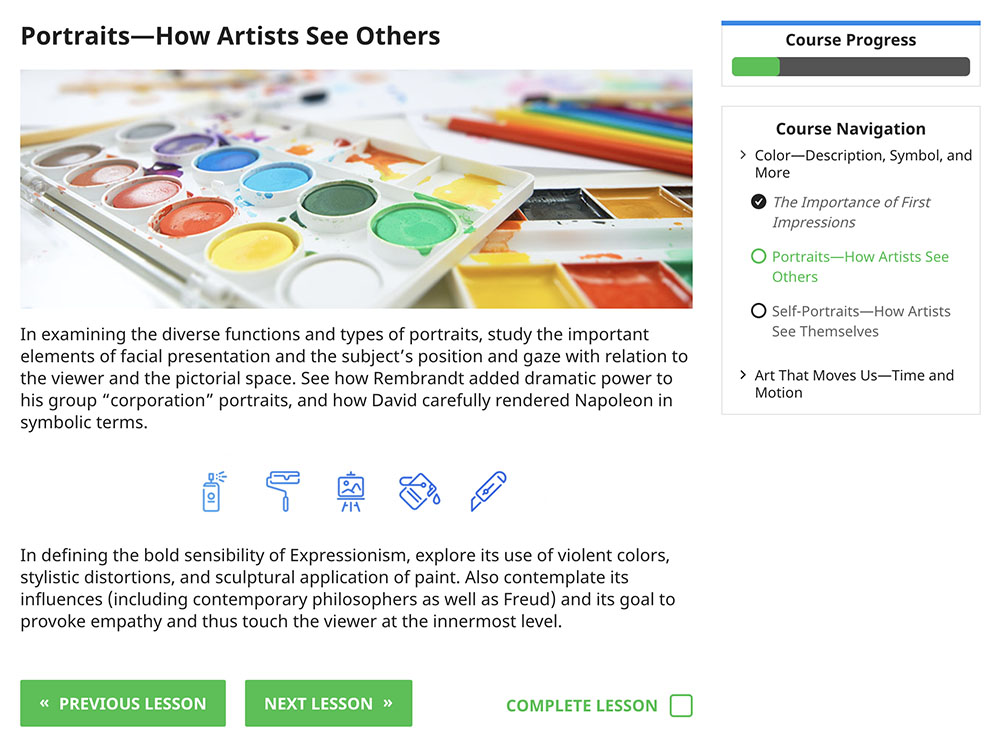1001x748 pixels.
Task: Click the spray paint can icon
Action: pyautogui.click(x=212, y=491)
